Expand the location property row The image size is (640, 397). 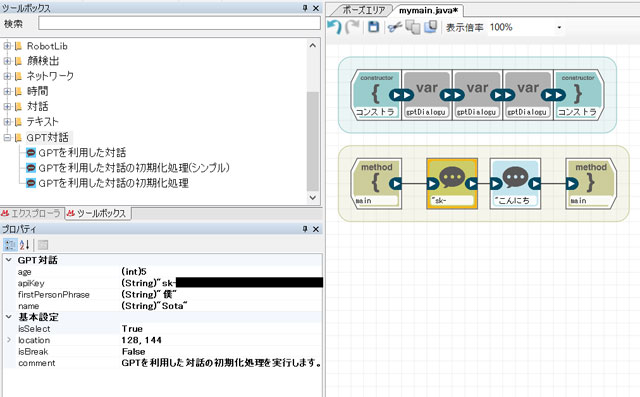9,339
